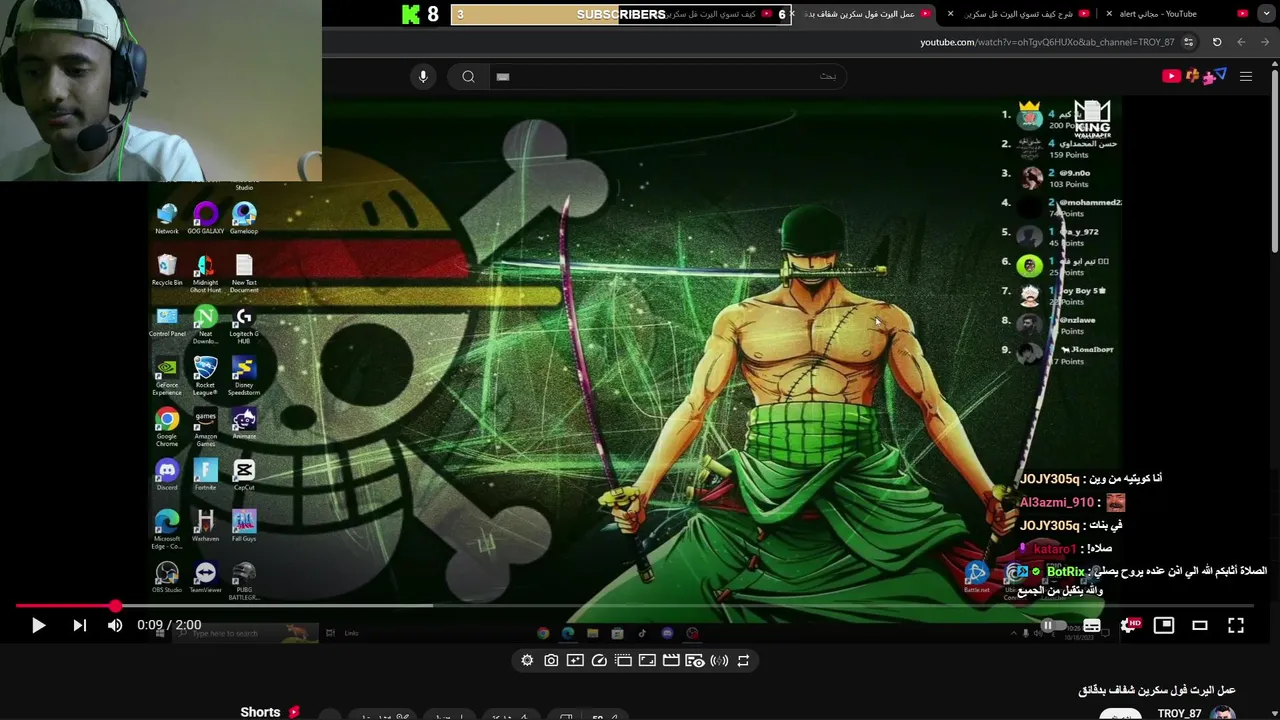Screen dimensions: 1280x720
Task: Click the colorful icon beside YouTube logo
Action: coord(1205,76)
